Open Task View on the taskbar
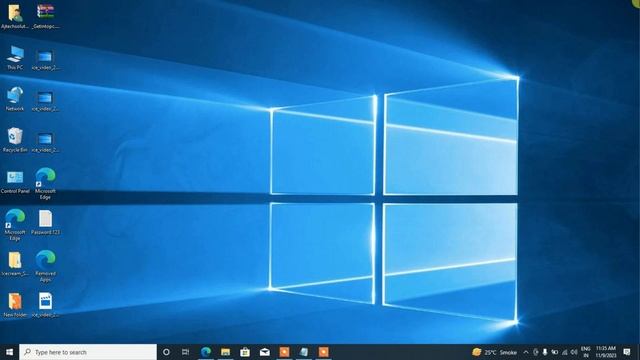The width and height of the screenshot is (640, 360). 186,352
